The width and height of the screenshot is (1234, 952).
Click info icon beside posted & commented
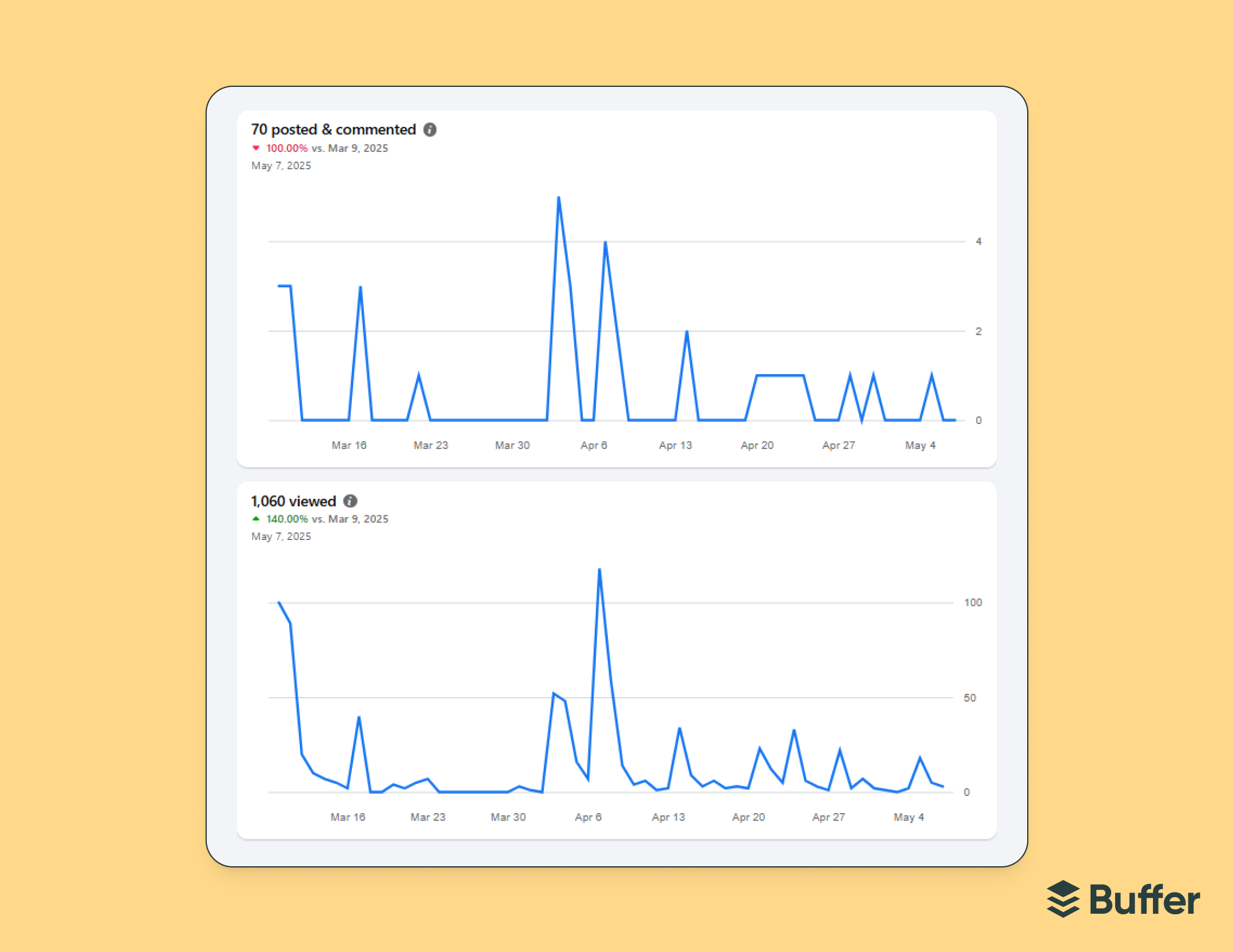coord(430,130)
